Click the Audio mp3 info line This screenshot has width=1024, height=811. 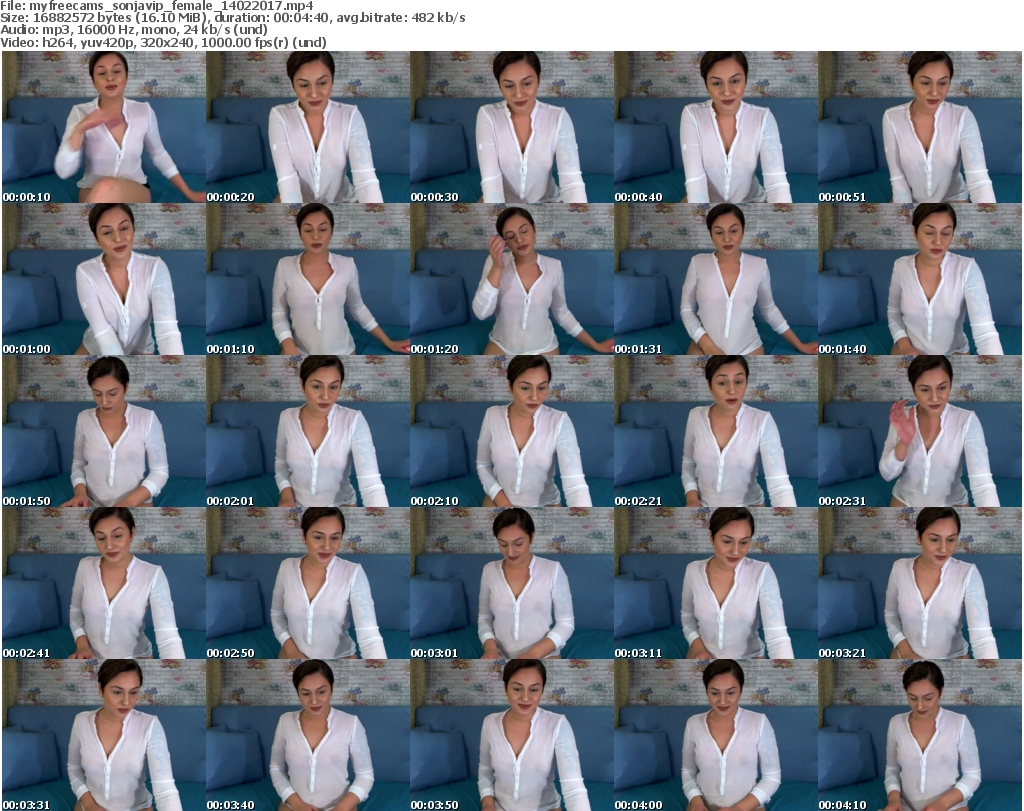click(134, 30)
